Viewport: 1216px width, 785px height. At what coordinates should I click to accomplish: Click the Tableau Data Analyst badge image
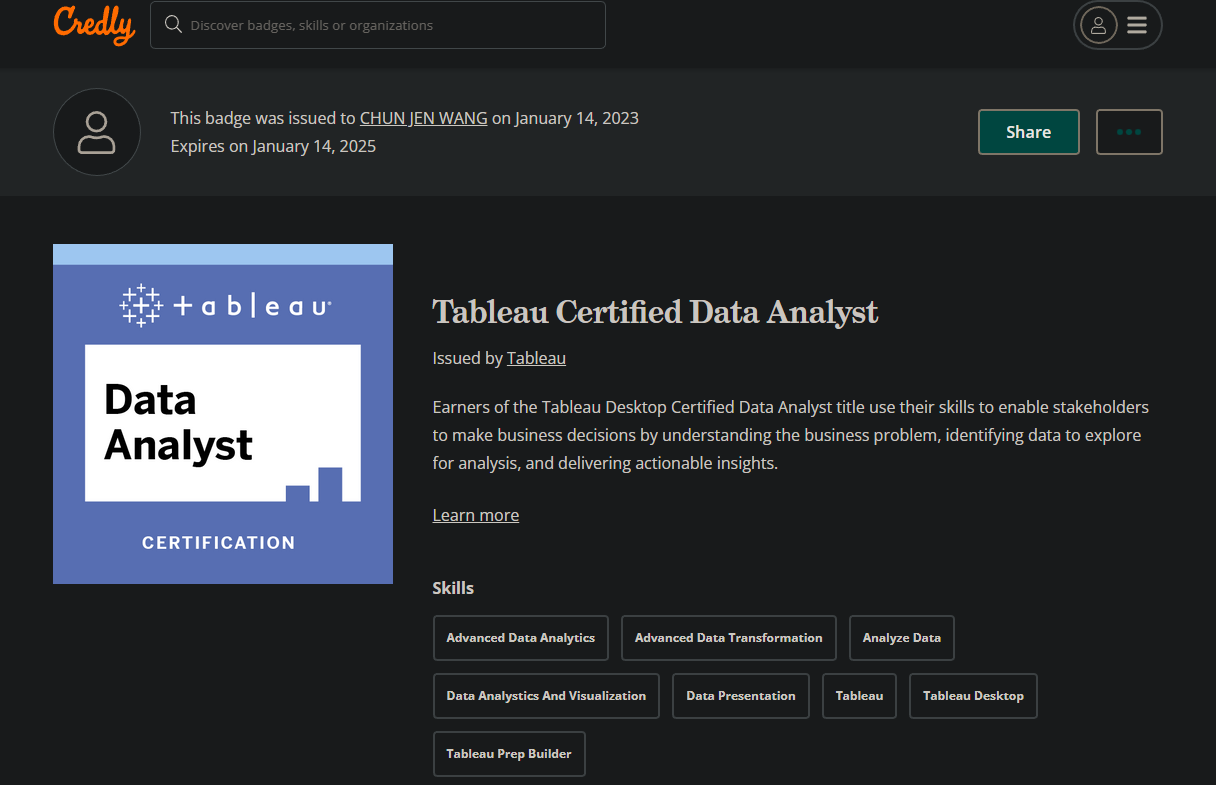coord(223,414)
